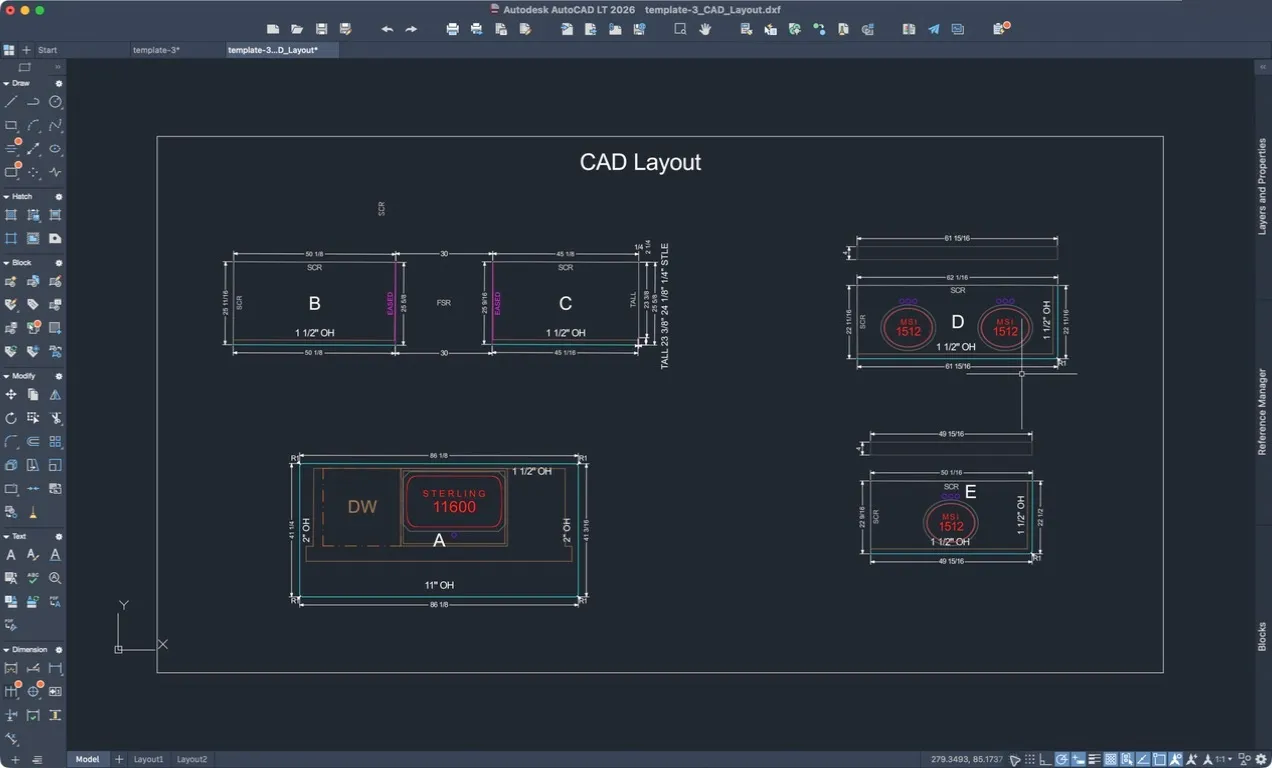Viewport: 1272px width, 768px height.
Task: Select the Ellipse draw tool
Action: 55,148
